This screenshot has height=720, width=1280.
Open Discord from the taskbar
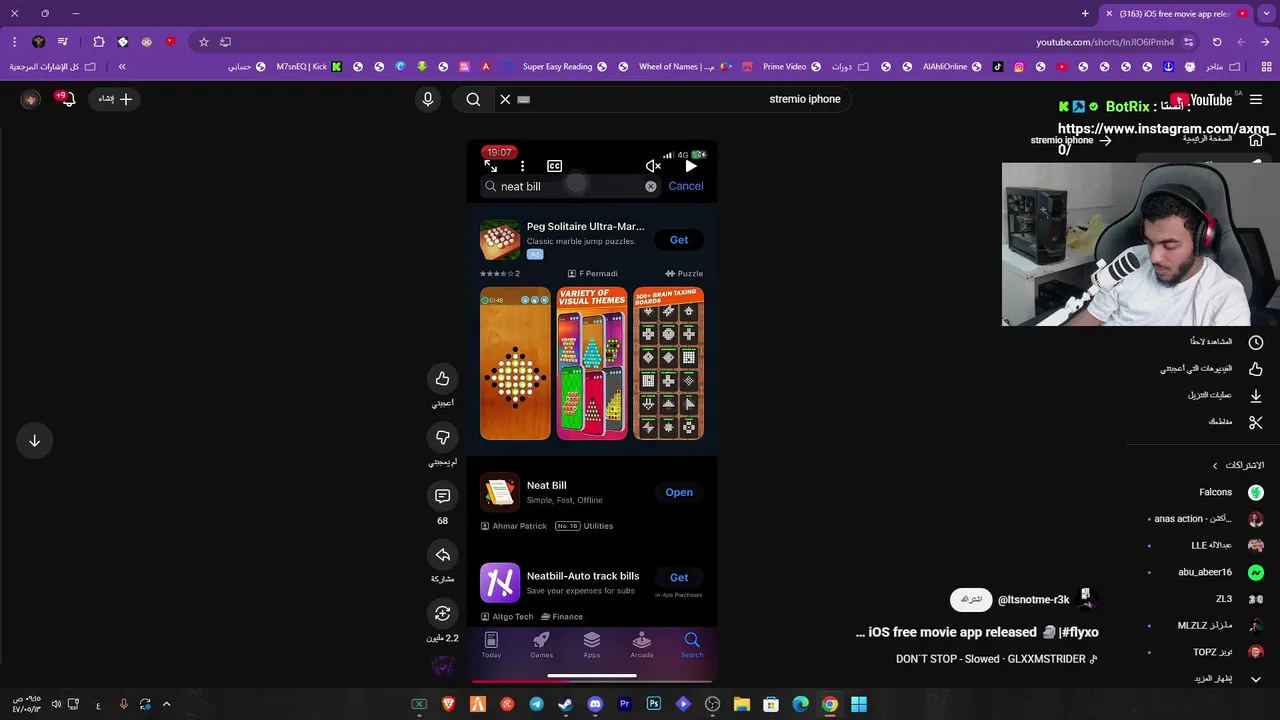595,704
